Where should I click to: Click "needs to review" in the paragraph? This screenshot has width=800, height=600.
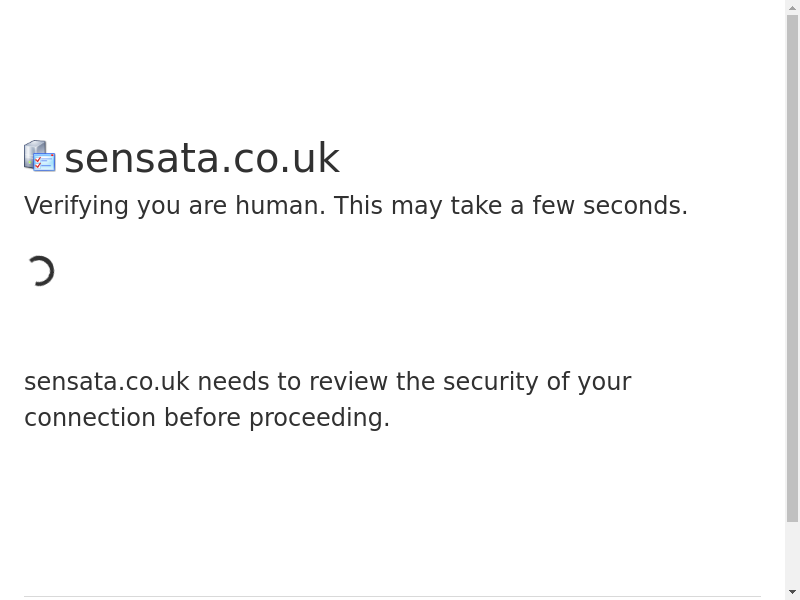click(292, 382)
